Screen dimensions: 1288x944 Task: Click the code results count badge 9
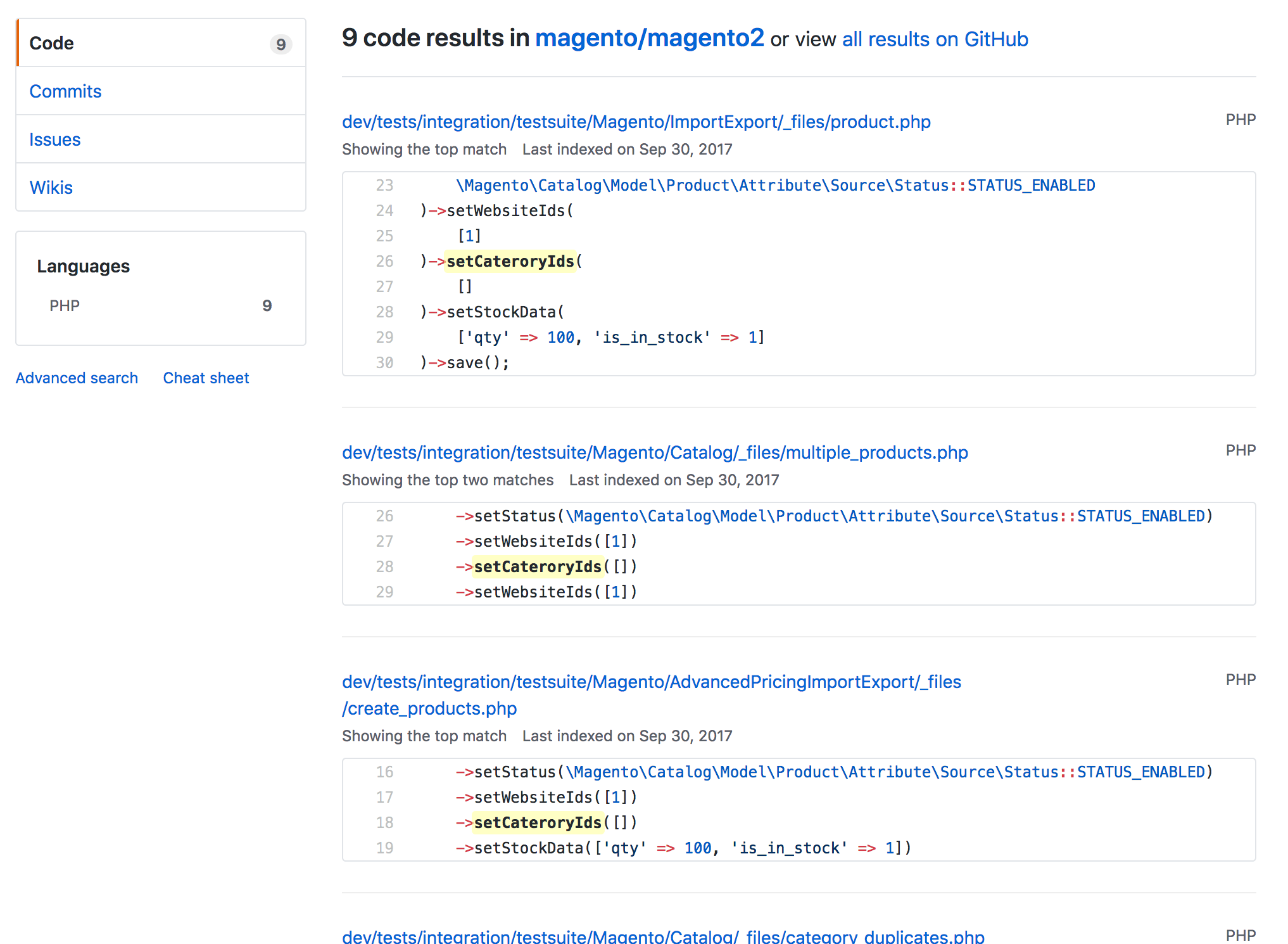click(x=281, y=44)
